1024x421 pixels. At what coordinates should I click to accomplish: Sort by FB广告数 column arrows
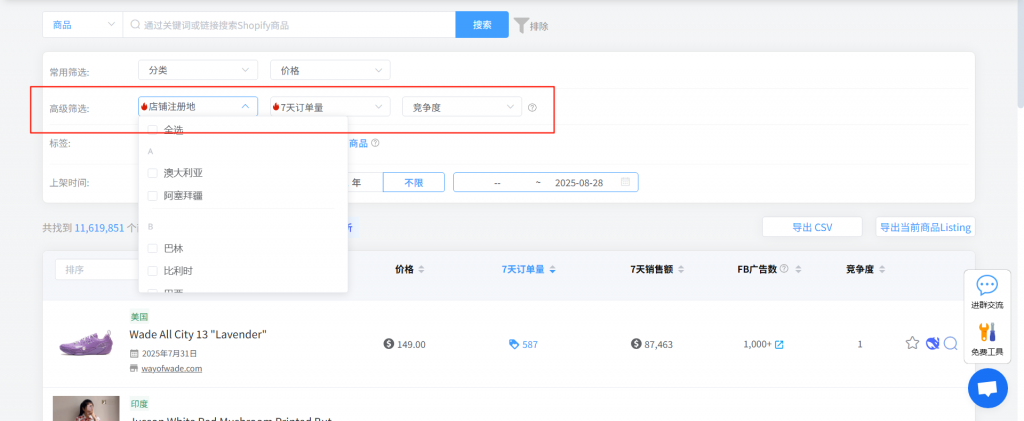[x=798, y=270]
